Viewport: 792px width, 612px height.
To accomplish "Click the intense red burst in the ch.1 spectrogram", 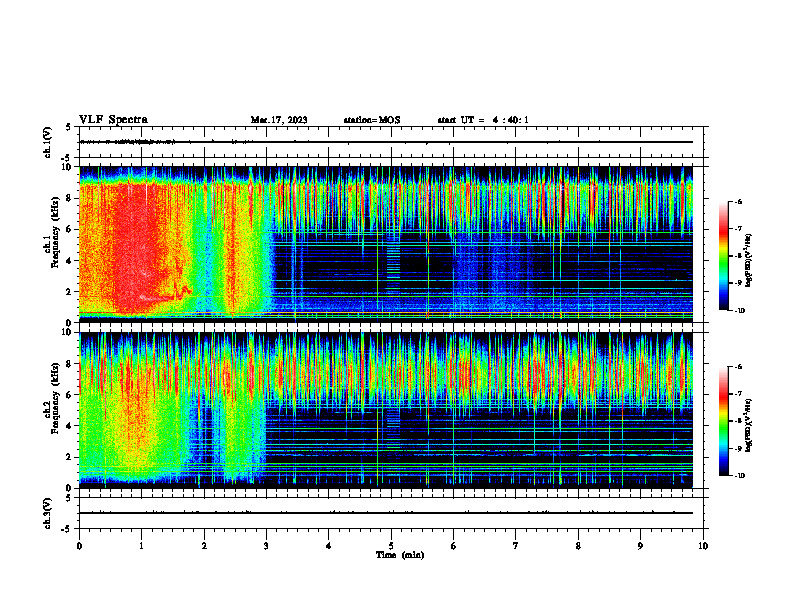I will coord(136,247).
